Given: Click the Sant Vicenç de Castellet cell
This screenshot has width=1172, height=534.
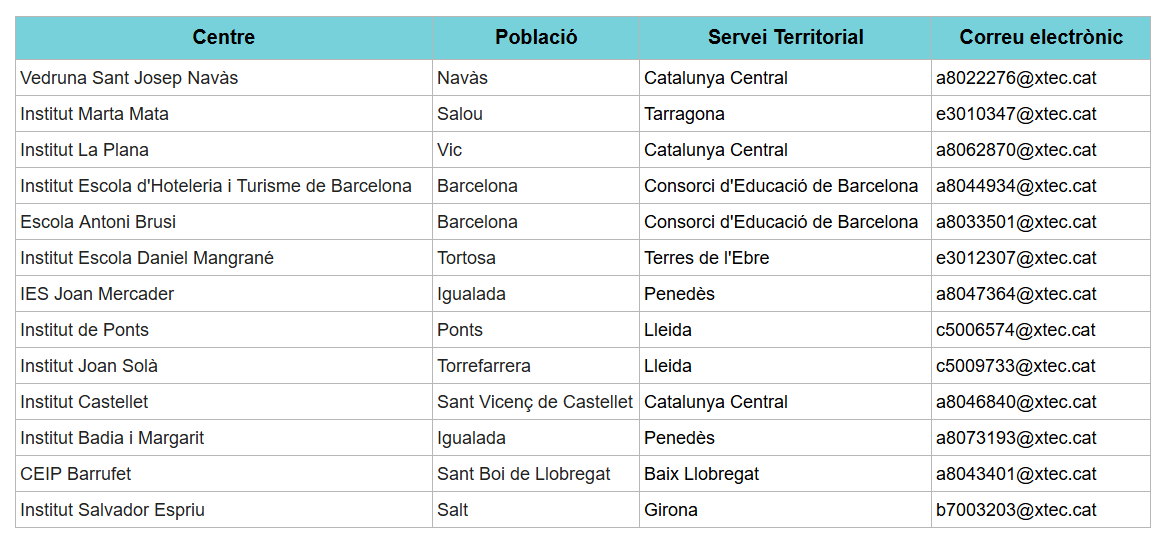Looking at the screenshot, I should tap(535, 402).
